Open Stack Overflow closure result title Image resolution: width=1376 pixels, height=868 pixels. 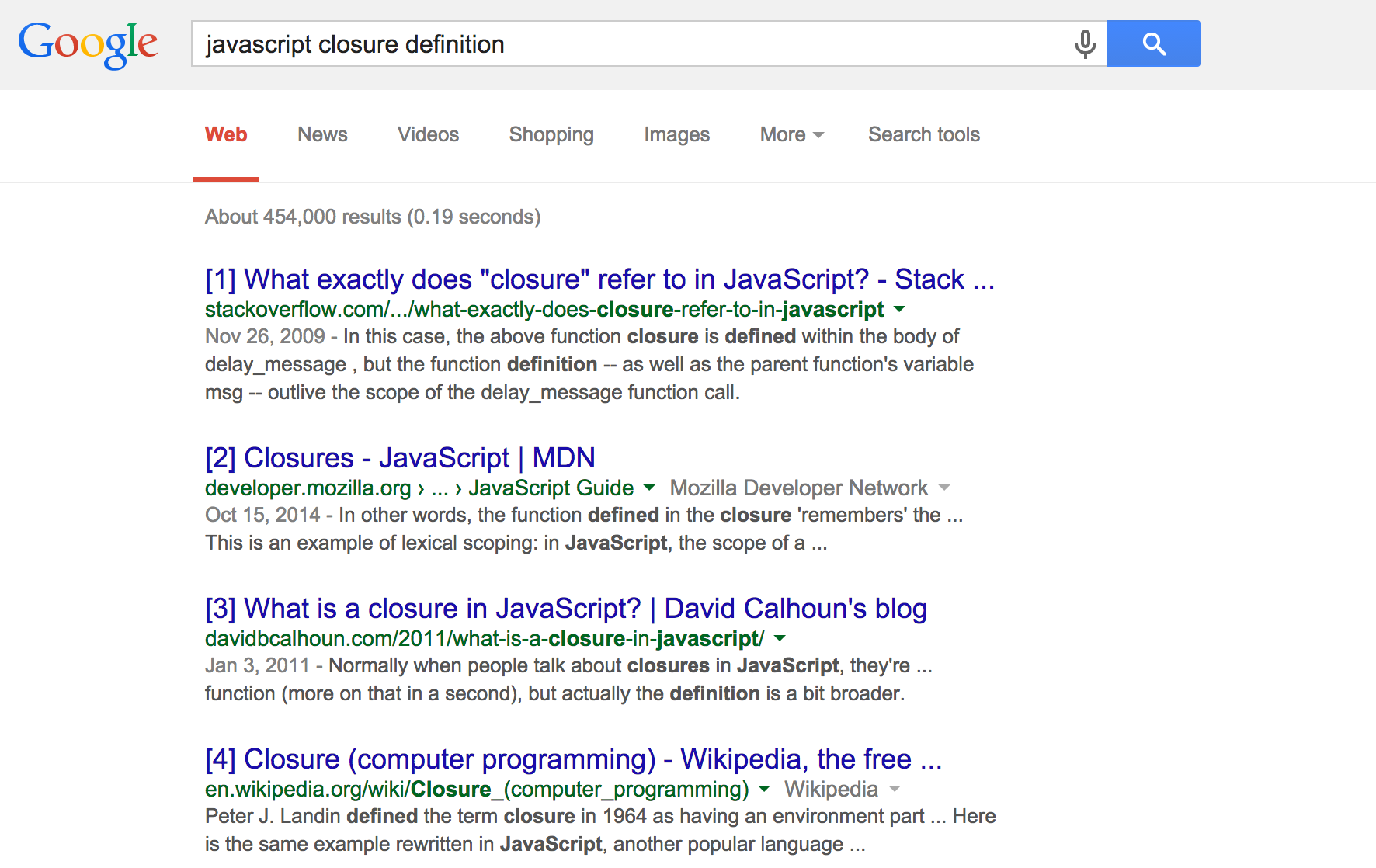click(599, 279)
